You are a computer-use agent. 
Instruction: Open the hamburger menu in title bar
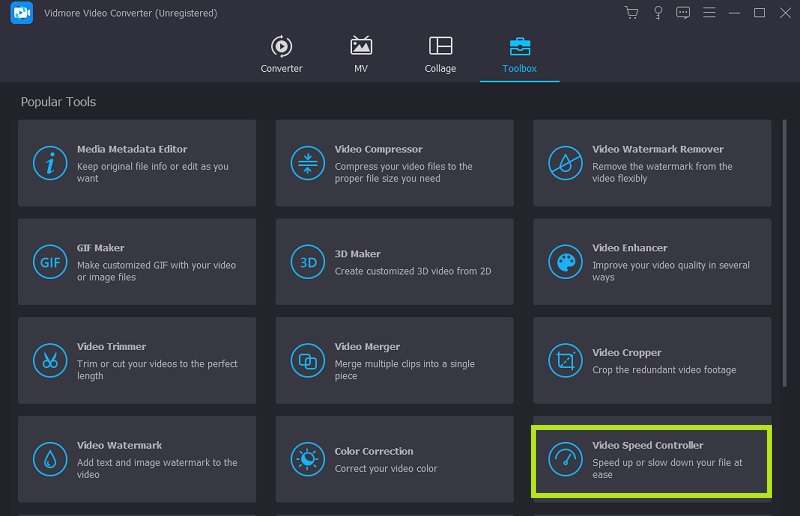[x=710, y=13]
